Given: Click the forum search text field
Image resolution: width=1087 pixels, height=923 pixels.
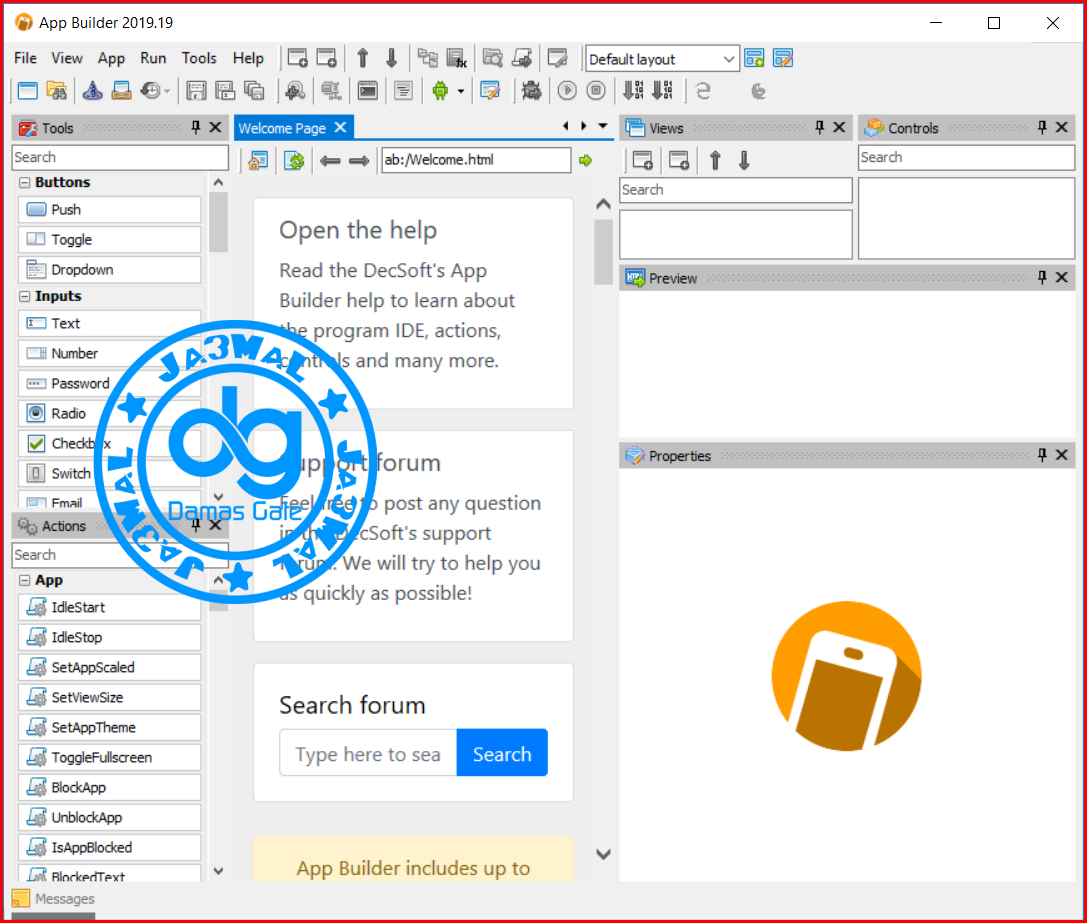Looking at the screenshot, I should coord(368,753).
